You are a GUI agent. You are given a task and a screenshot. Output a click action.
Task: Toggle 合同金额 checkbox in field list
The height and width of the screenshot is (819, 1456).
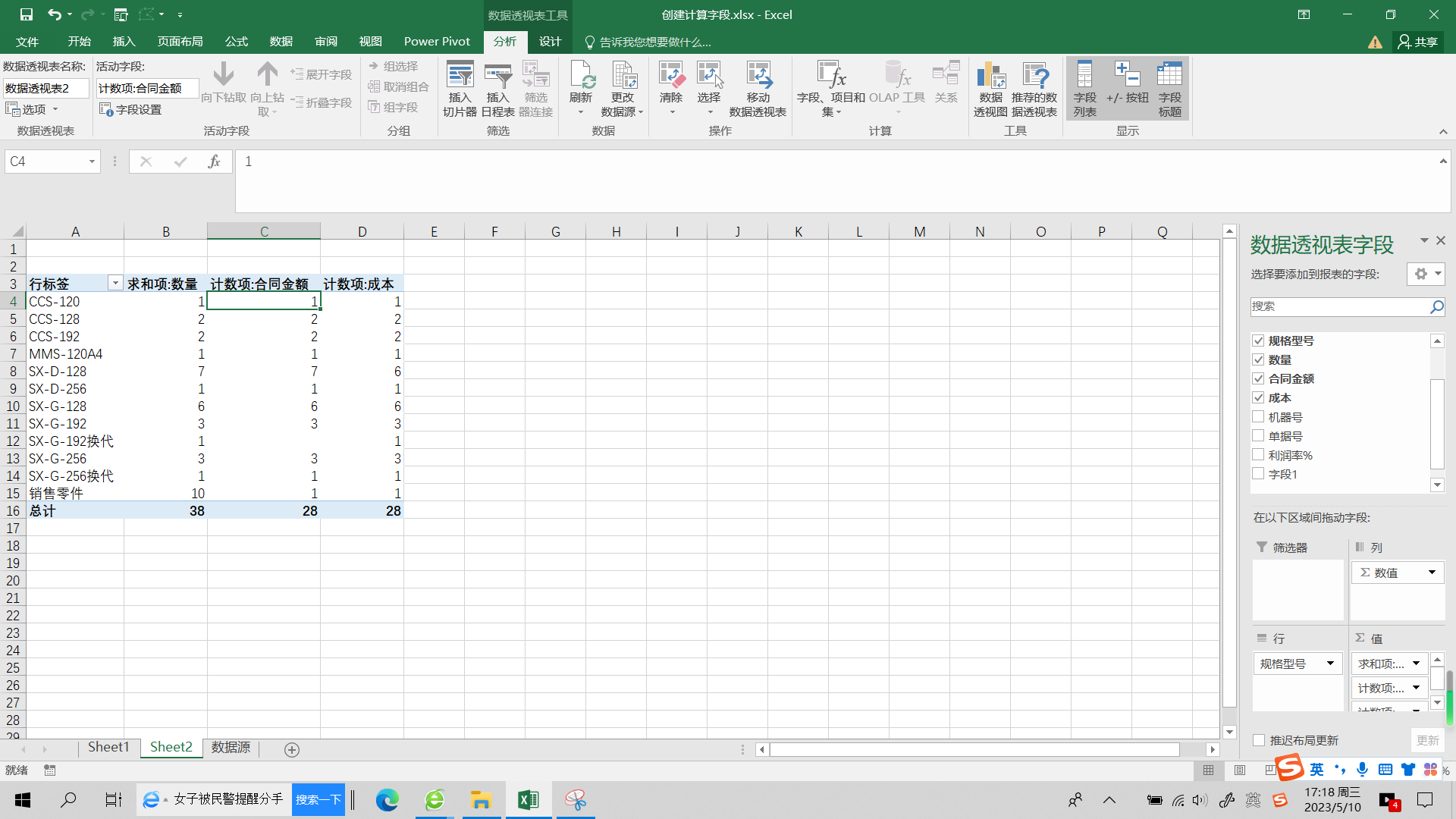point(1258,378)
